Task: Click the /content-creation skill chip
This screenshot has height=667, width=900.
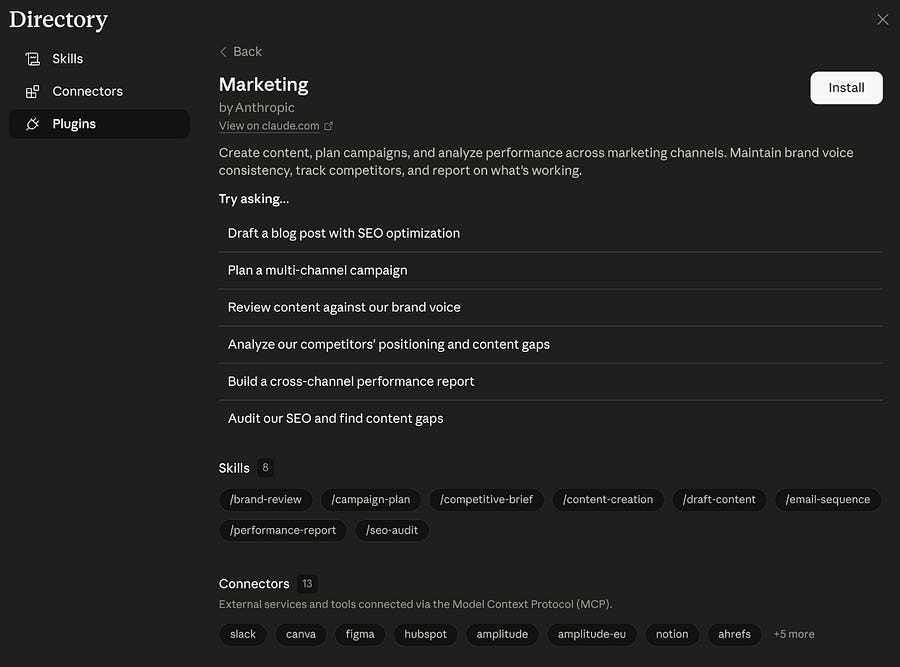Action: [608, 499]
